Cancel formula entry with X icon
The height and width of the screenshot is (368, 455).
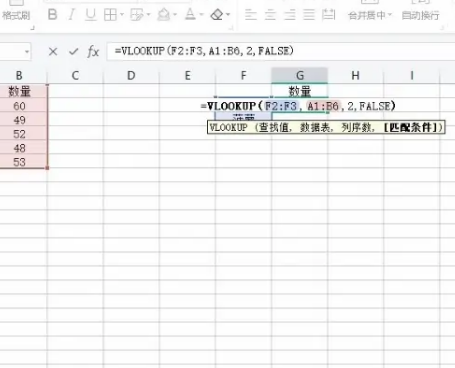(x=53, y=51)
